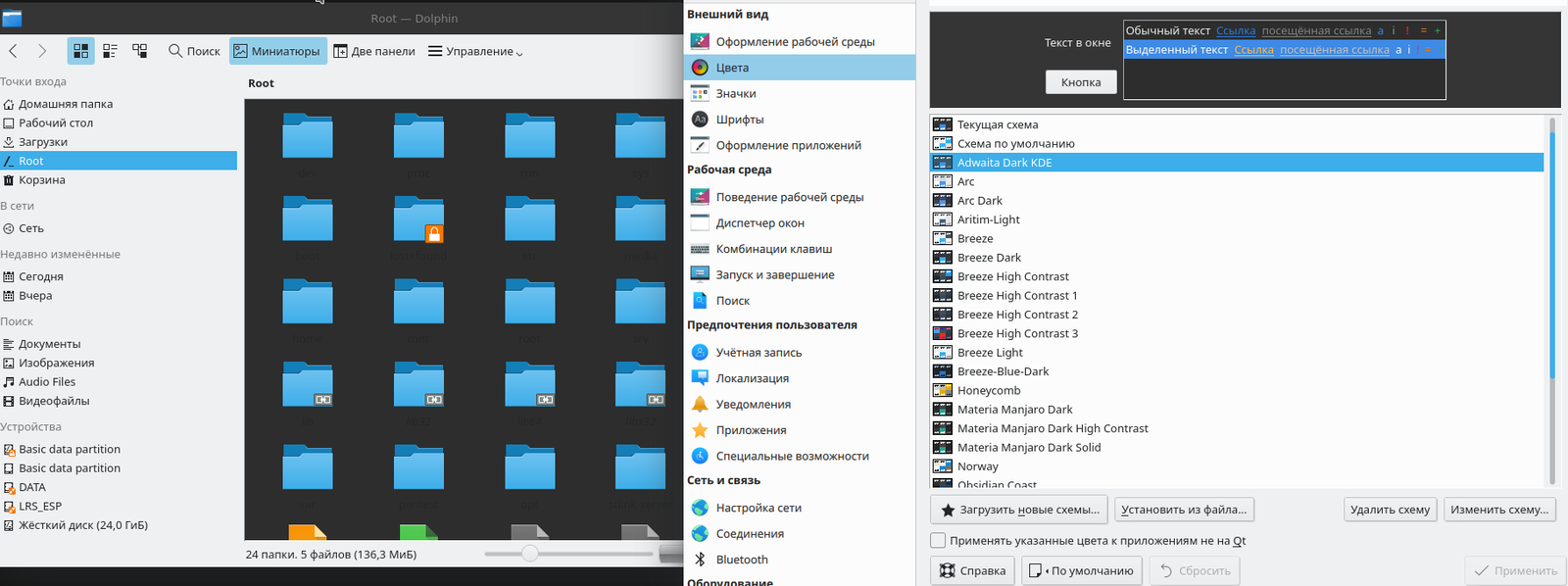Expand the Control dropdown menu
1568x586 pixels.
click(475, 51)
